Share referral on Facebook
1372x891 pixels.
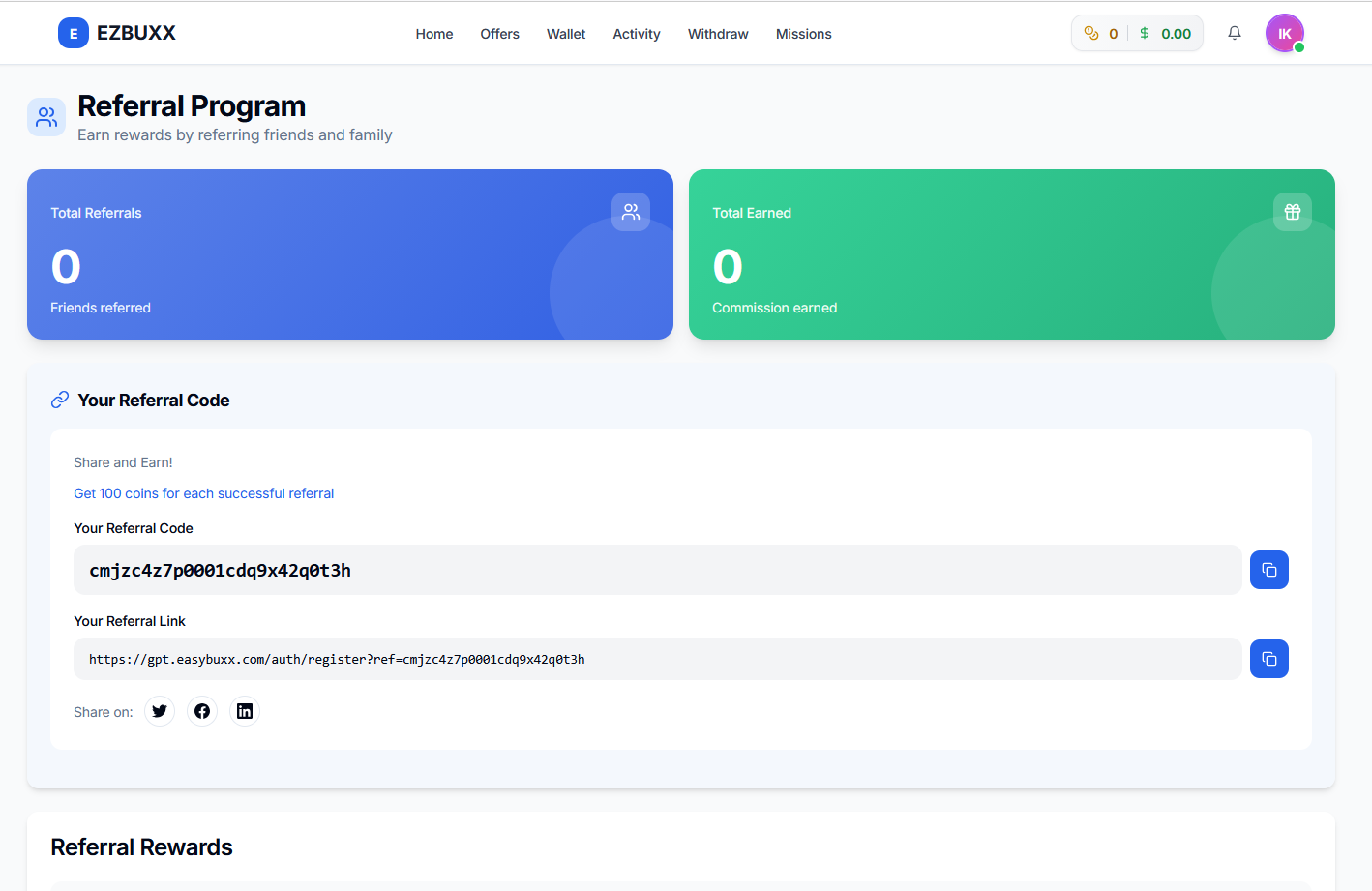point(202,711)
